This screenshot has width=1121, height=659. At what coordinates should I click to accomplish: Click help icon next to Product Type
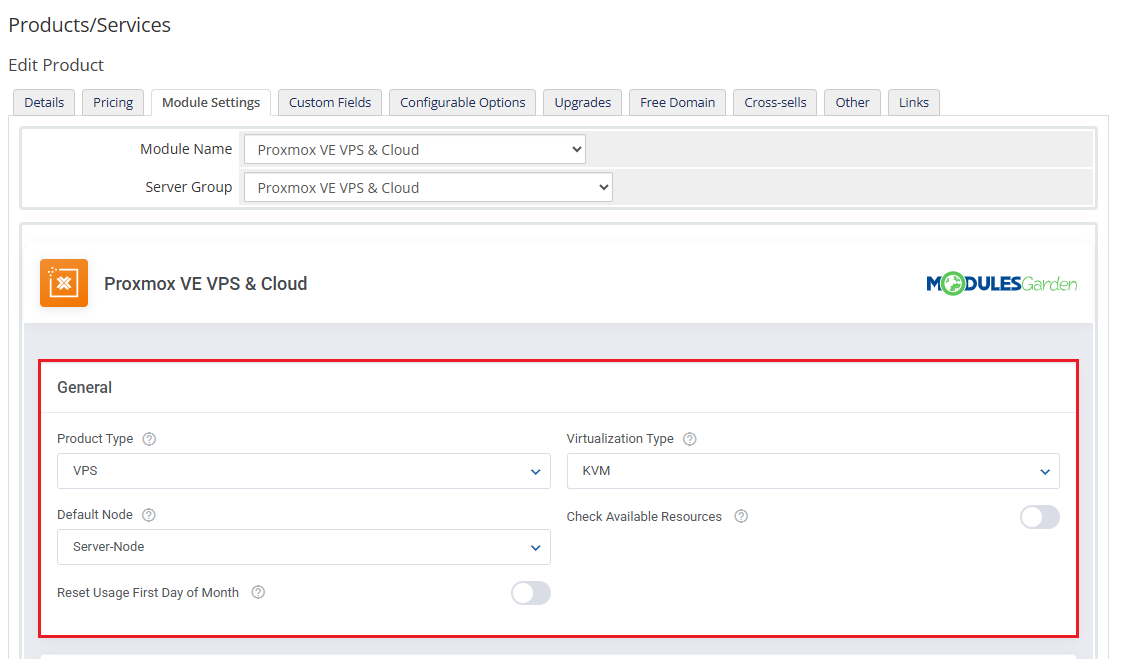pyautogui.click(x=149, y=439)
